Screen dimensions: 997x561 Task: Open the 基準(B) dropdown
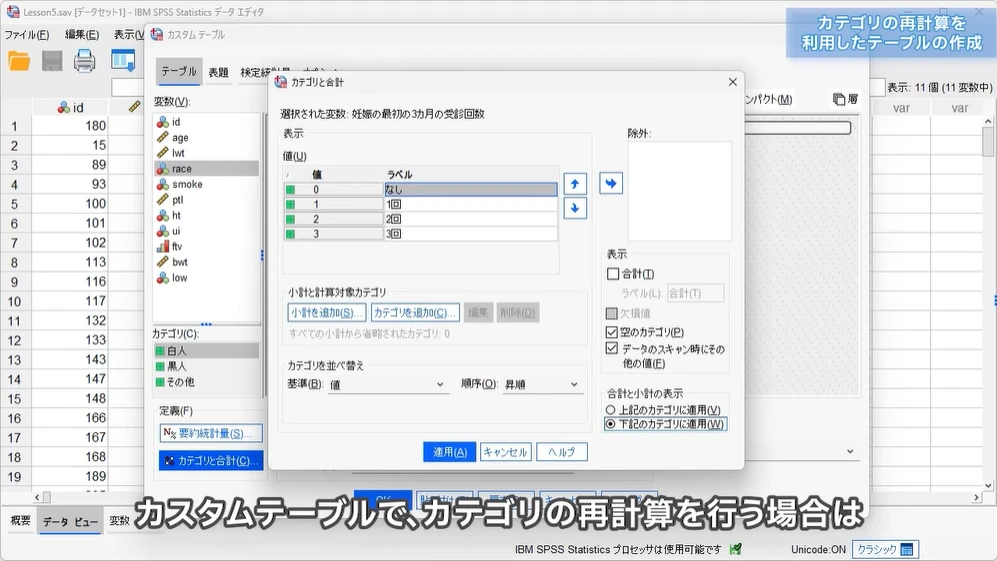[x=388, y=384]
